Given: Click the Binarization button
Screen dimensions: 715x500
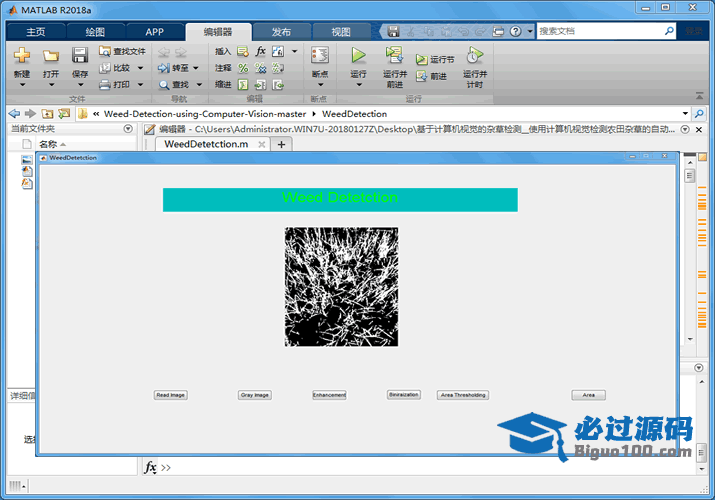Looking at the screenshot, I should 404,395.
